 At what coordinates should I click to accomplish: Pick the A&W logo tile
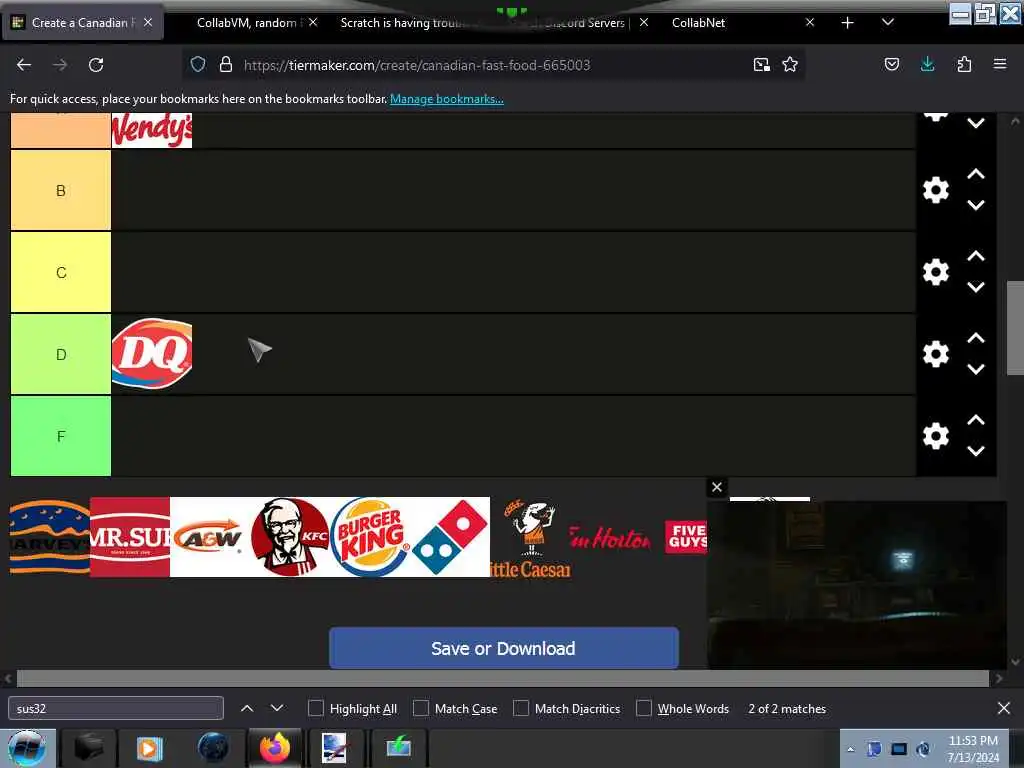210,537
